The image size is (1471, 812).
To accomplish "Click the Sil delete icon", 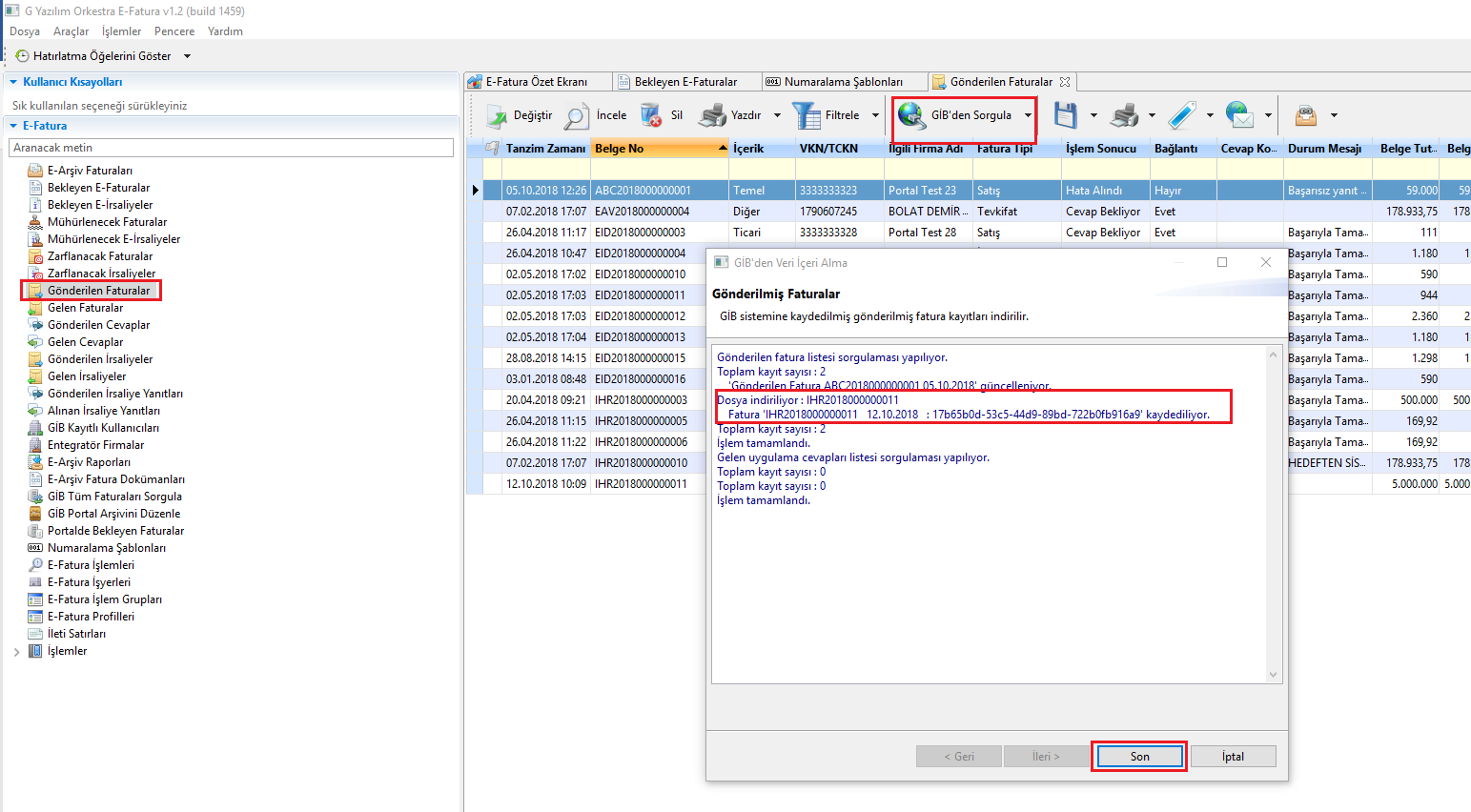I will (651, 116).
